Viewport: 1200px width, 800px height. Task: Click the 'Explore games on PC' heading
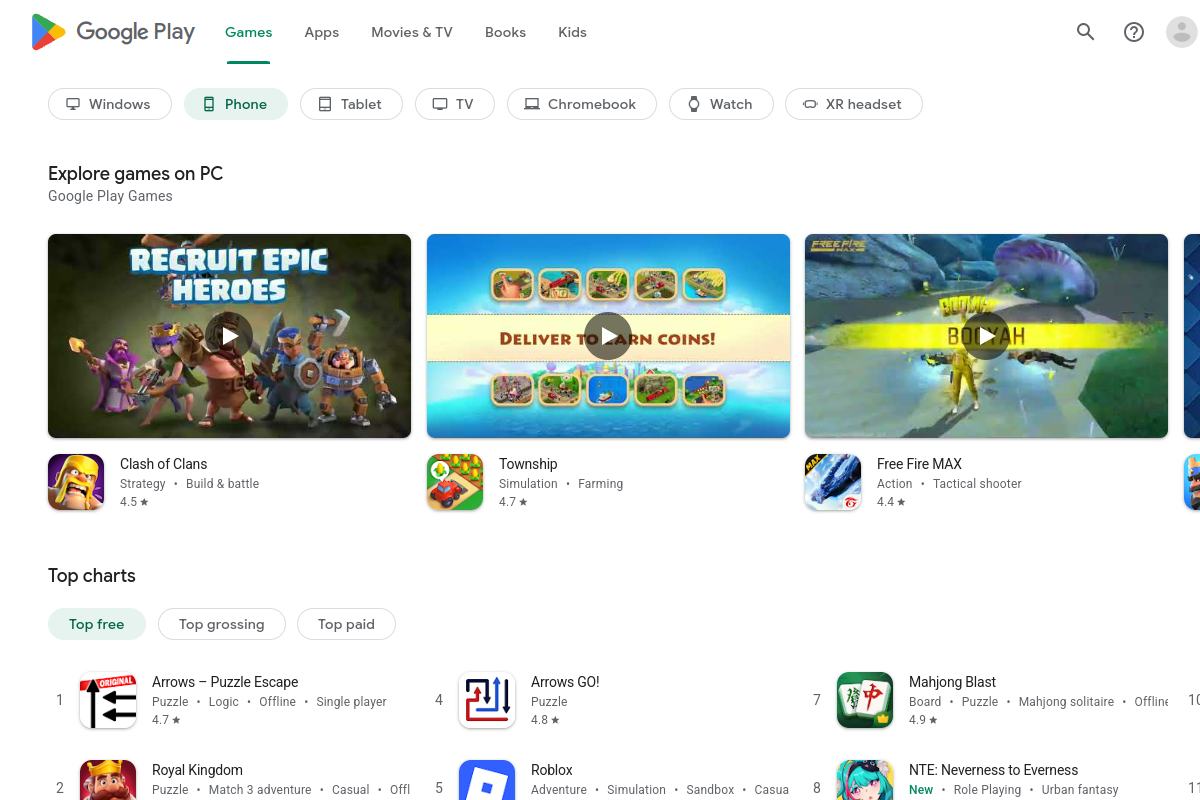135,174
